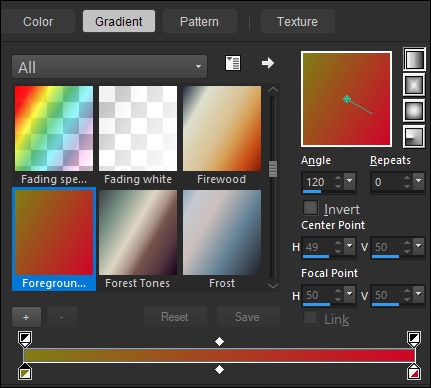This screenshot has height=388, width=431.
Task: Click the Reset button
Action: coord(175,317)
